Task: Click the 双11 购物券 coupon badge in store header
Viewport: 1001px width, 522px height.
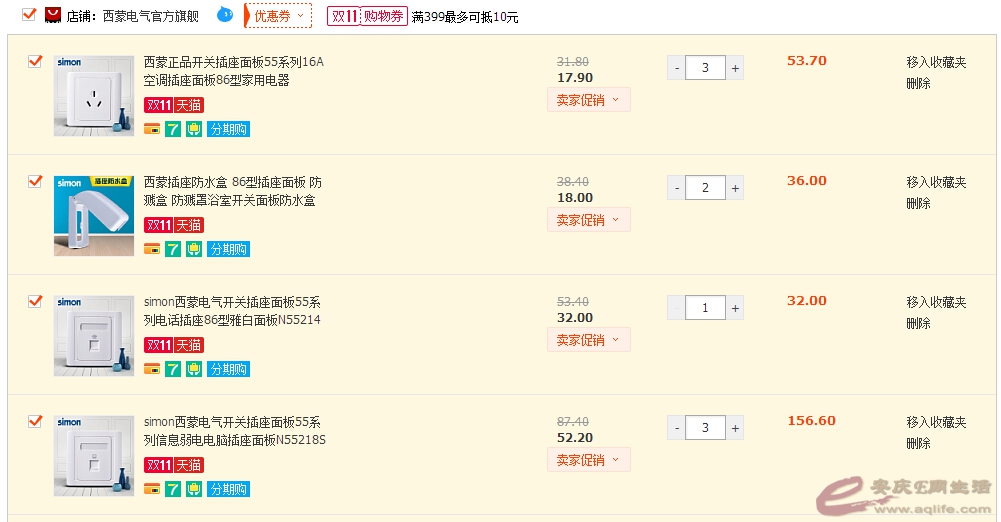Action: pyautogui.click(x=367, y=16)
